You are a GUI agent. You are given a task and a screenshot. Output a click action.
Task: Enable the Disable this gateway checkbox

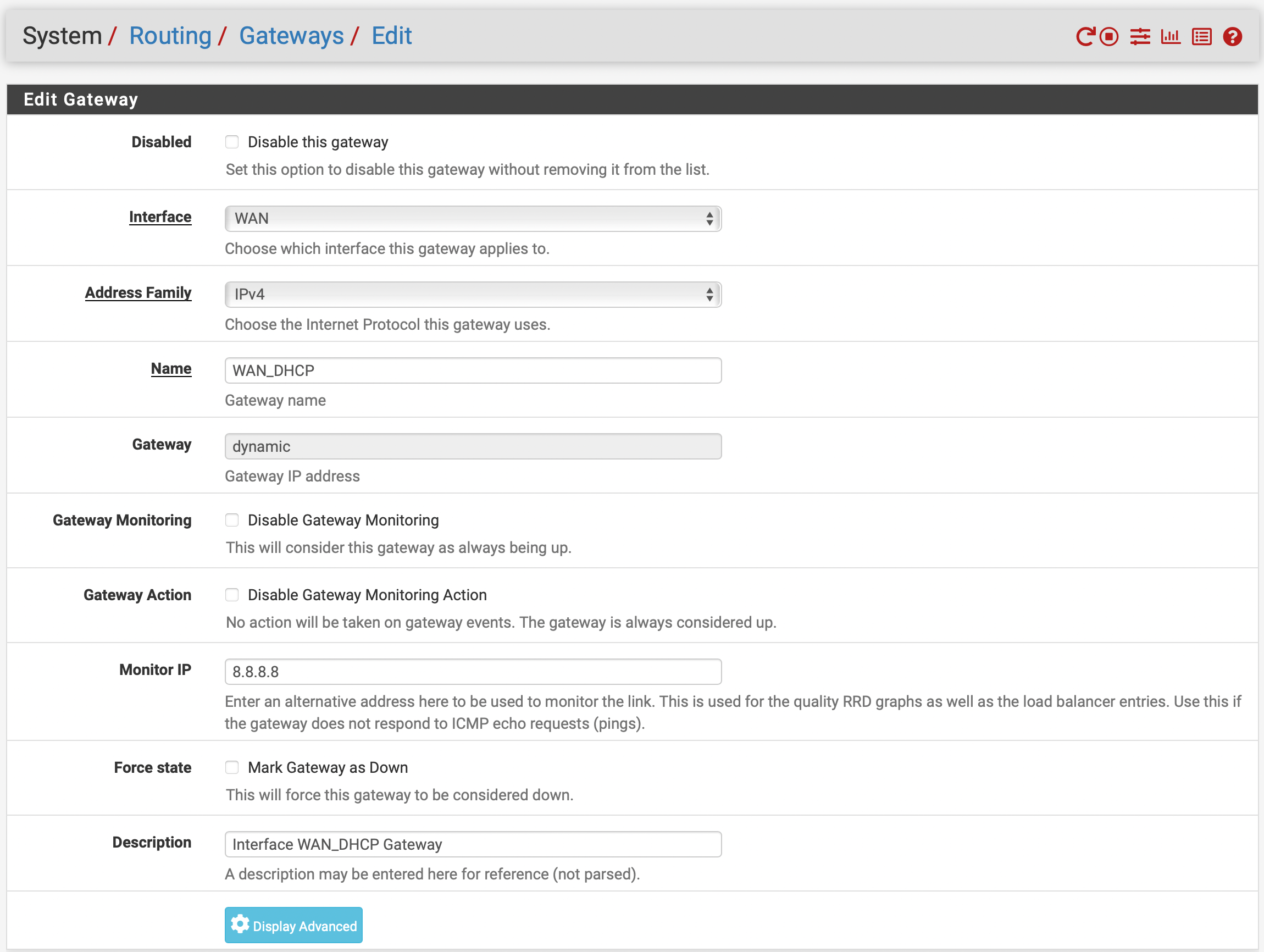[232, 142]
